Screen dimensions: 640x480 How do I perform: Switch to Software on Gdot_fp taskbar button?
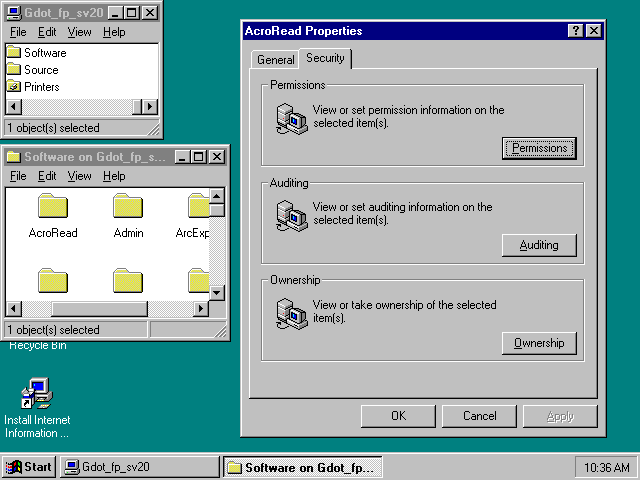point(303,467)
